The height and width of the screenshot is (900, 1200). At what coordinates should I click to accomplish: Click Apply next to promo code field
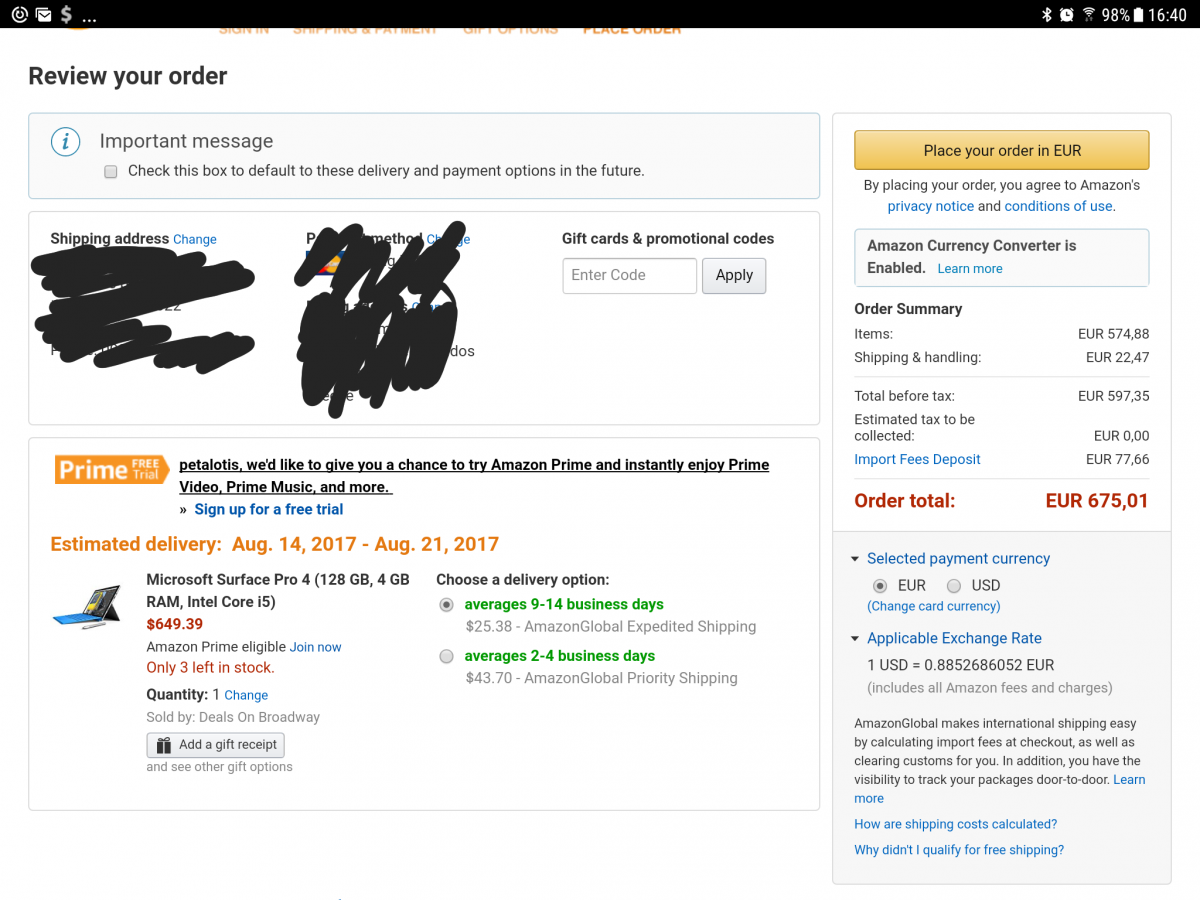pyautogui.click(x=734, y=275)
